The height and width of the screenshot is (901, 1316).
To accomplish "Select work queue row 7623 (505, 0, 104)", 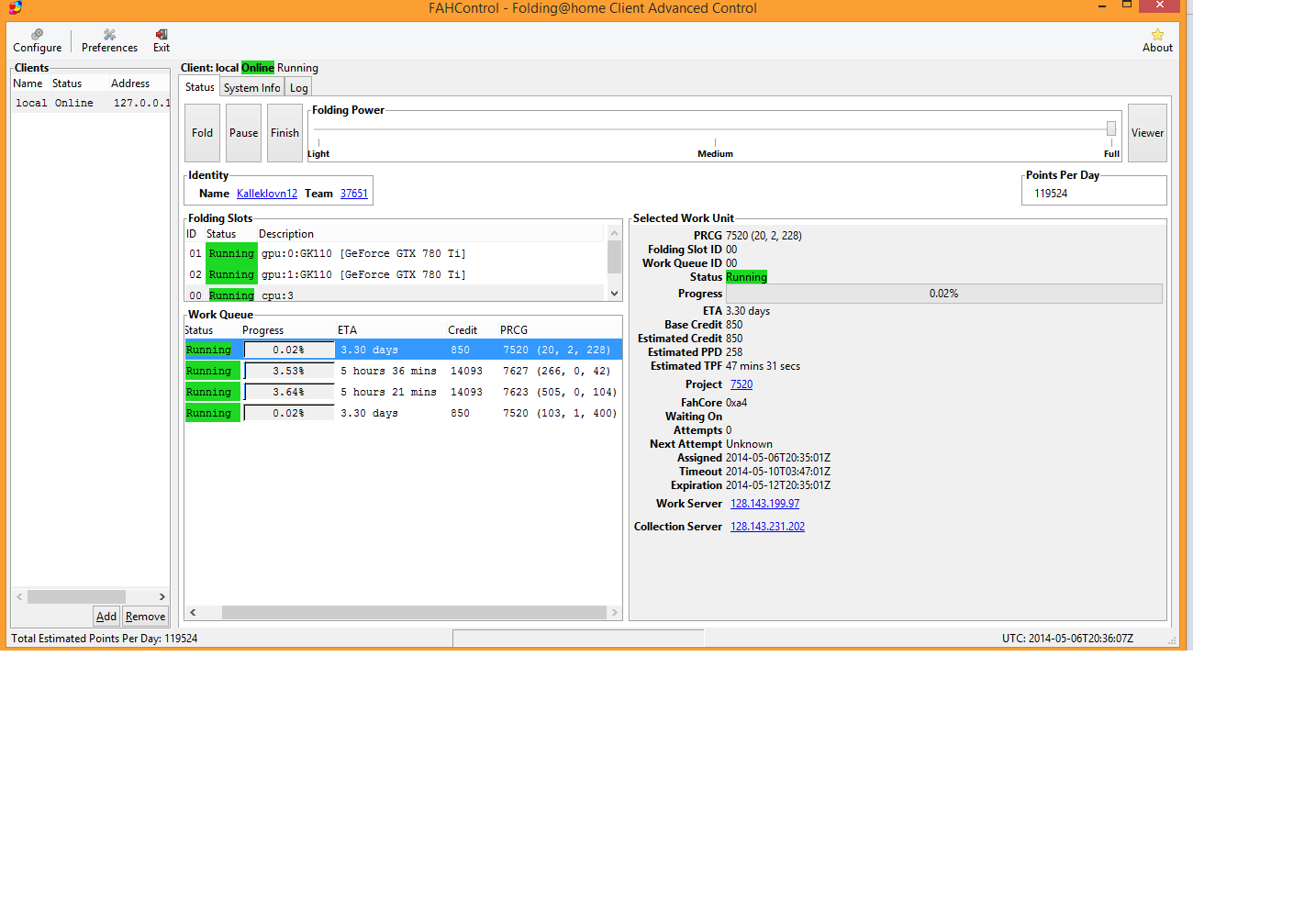I will 403,392.
